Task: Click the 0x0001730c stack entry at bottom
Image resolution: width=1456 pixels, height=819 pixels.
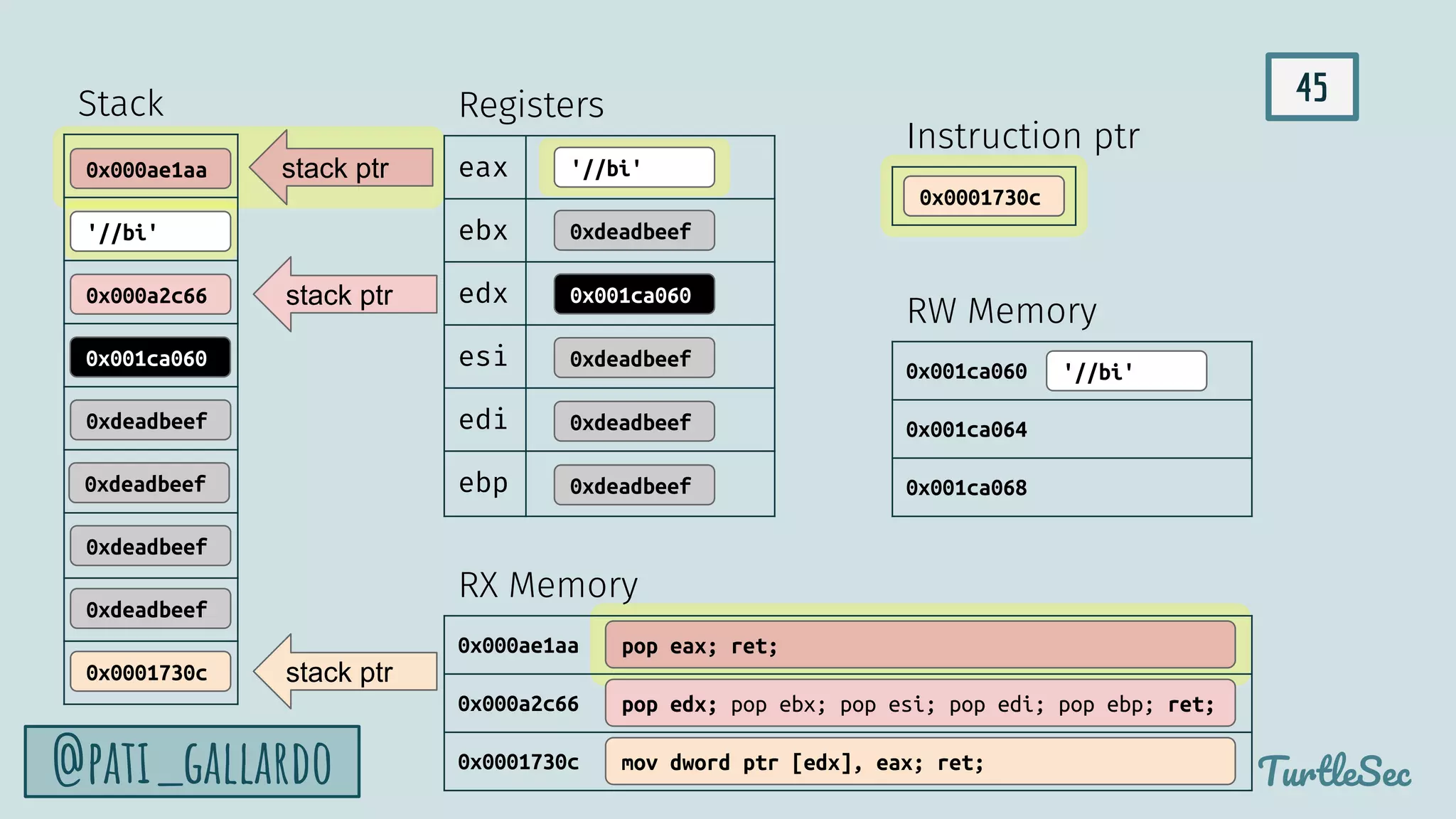Action: pos(150,672)
